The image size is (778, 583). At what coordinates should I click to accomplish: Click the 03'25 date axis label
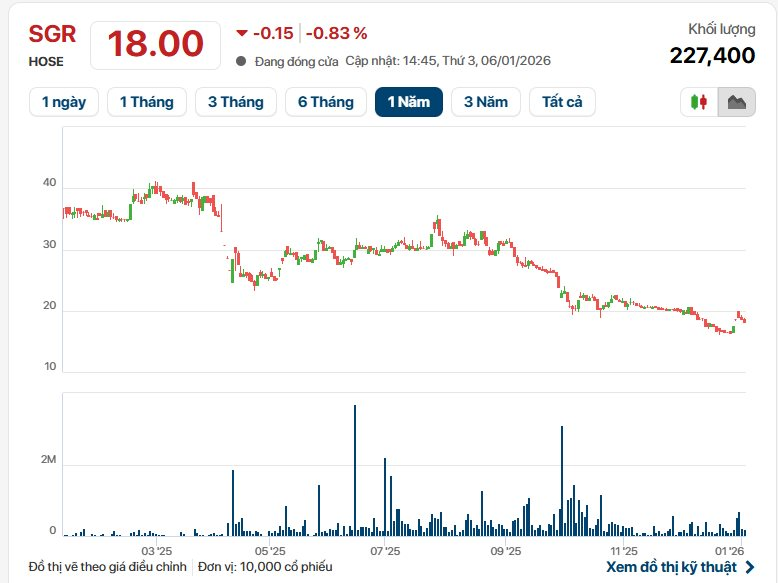[x=157, y=551]
